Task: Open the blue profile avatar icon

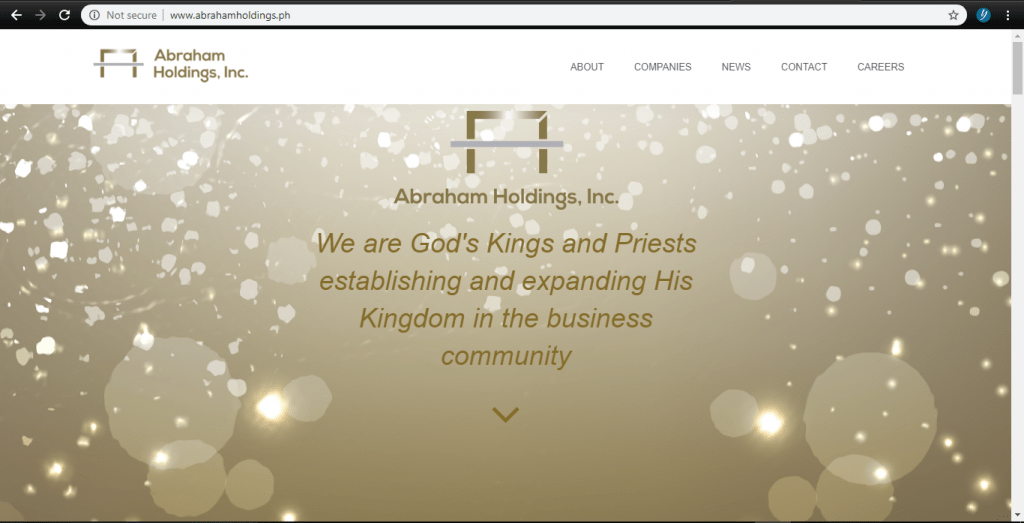Action: [x=984, y=15]
